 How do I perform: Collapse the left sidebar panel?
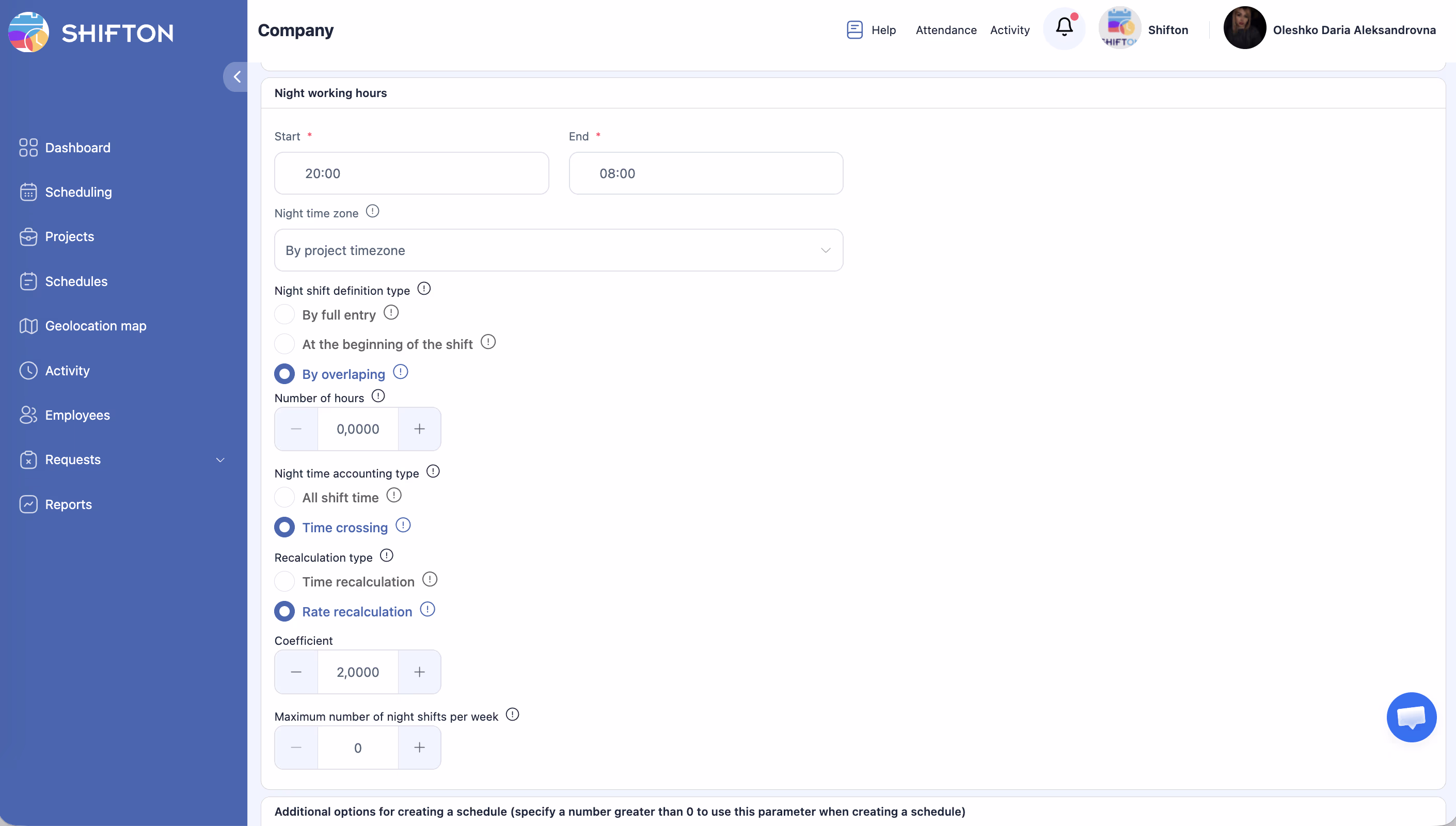point(236,76)
